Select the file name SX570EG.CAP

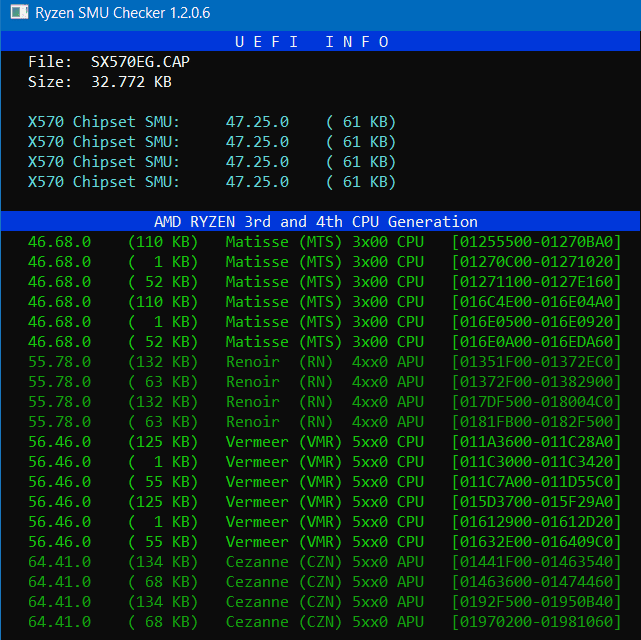tap(140, 62)
